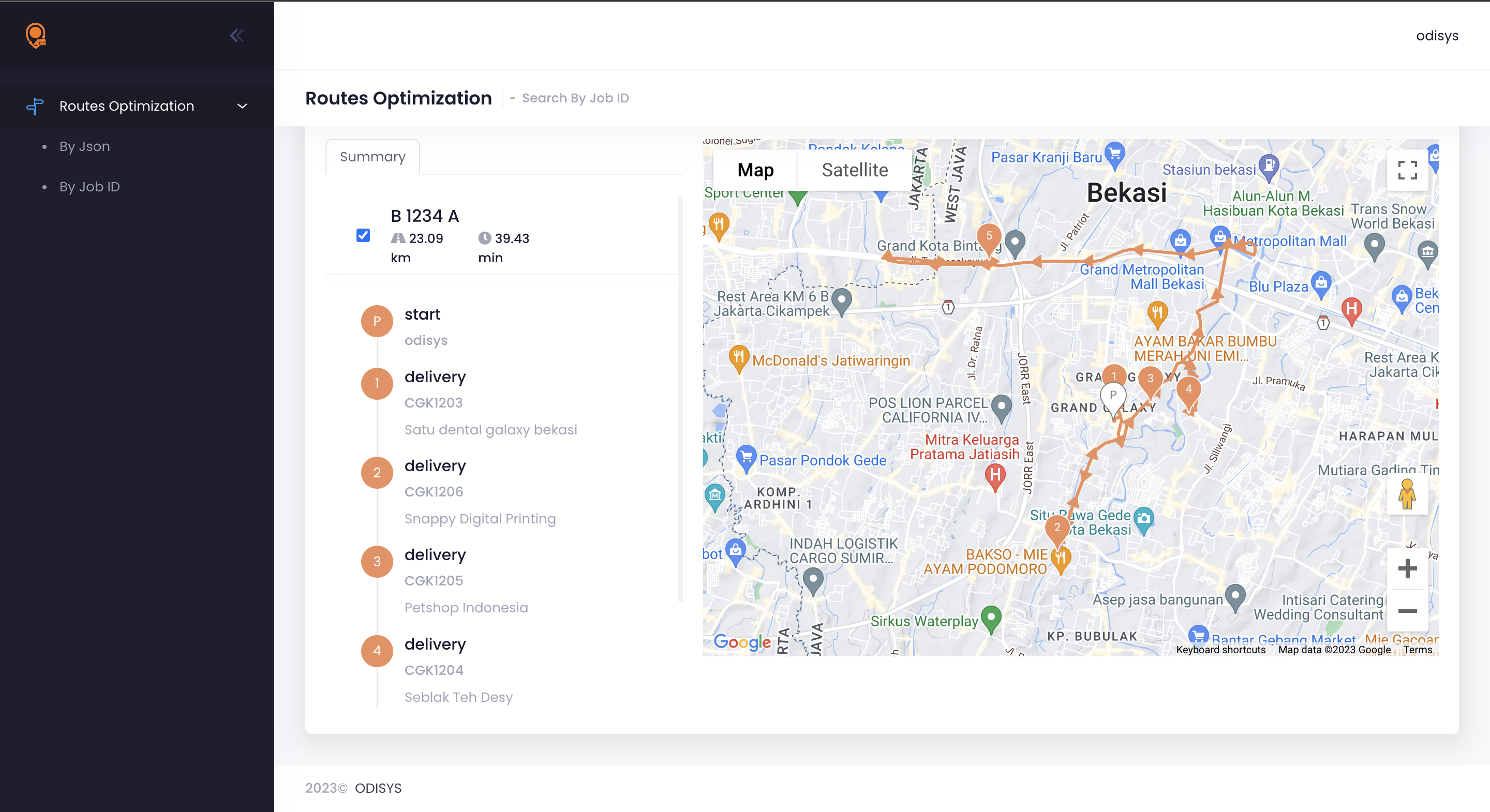Click the Street View pegman icon
This screenshot has height=812, width=1490.
[x=1407, y=494]
